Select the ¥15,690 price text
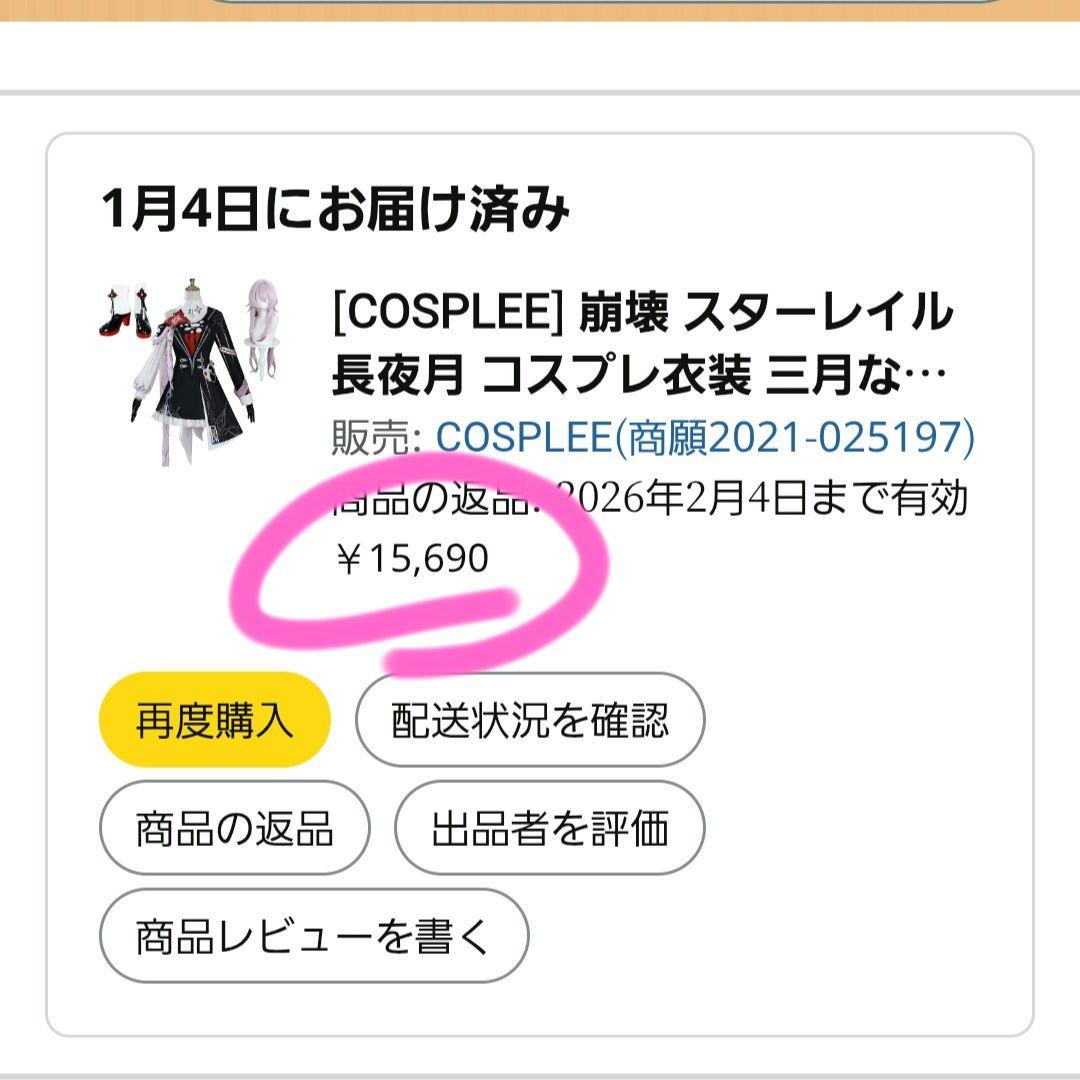The height and width of the screenshot is (1080, 1080). click(412, 558)
